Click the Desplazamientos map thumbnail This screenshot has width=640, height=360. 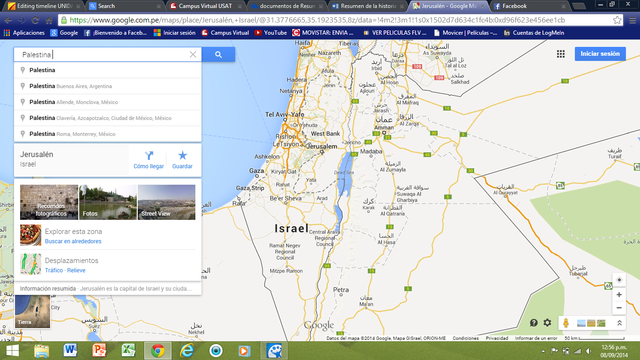(x=31, y=264)
